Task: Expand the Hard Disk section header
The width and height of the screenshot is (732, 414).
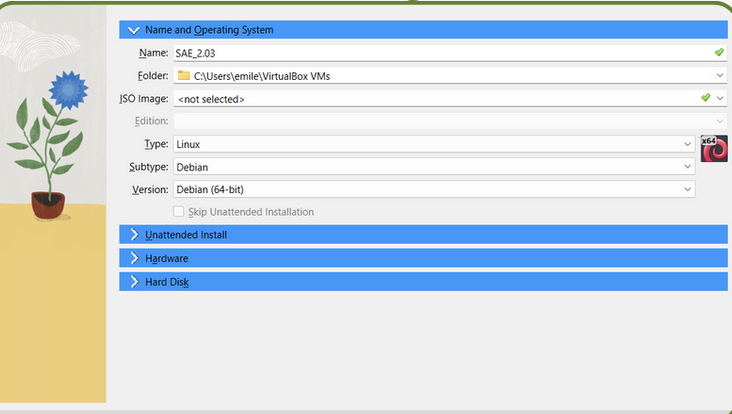Action: (x=167, y=282)
